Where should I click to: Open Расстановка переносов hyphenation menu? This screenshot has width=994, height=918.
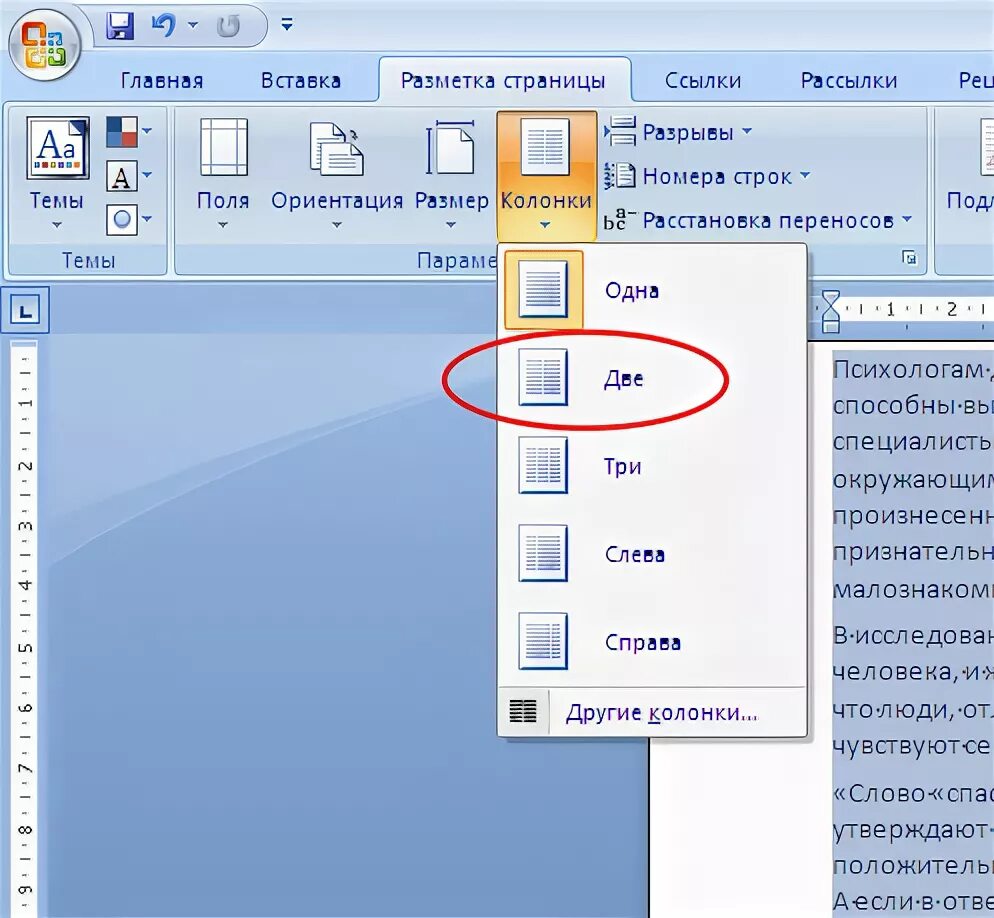click(757, 221)
